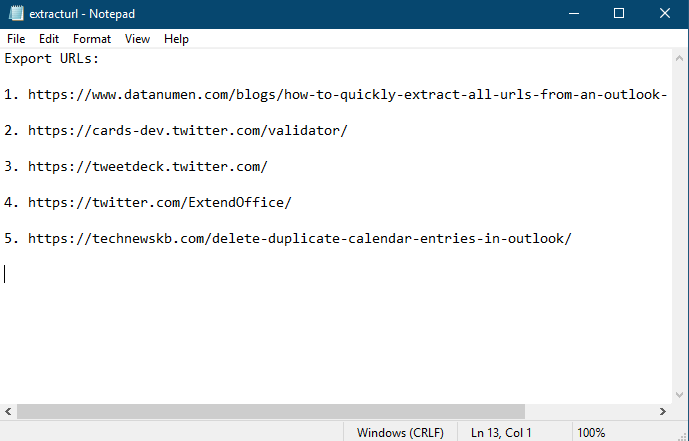Viewport: 689px width, 441px height.
Task: Open the View menu
Action: point(137,39)
